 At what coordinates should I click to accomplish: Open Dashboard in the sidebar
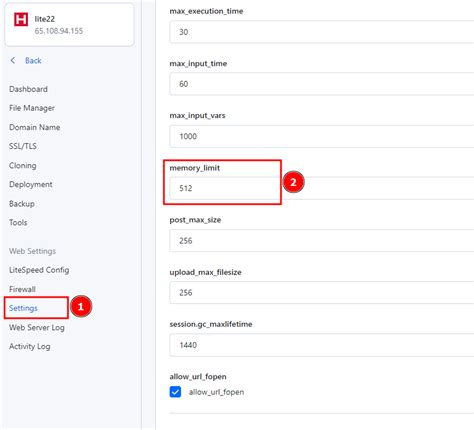(x=28, y=89)
